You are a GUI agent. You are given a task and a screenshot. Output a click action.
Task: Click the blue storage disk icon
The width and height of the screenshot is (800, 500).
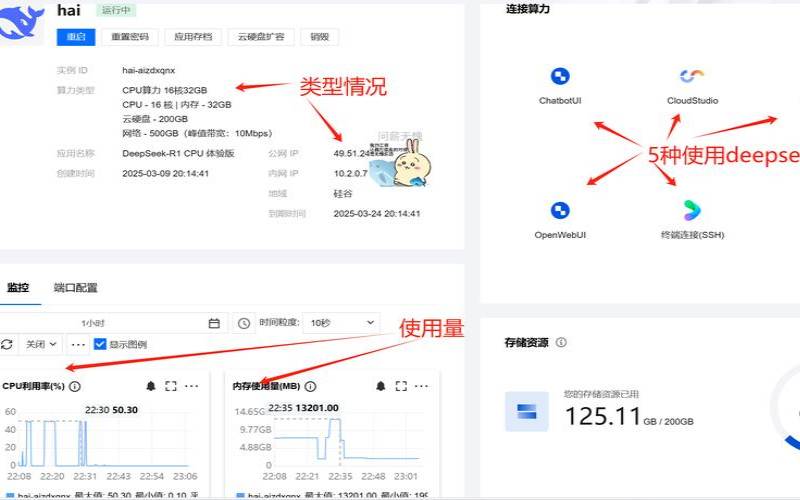(527, 411)
